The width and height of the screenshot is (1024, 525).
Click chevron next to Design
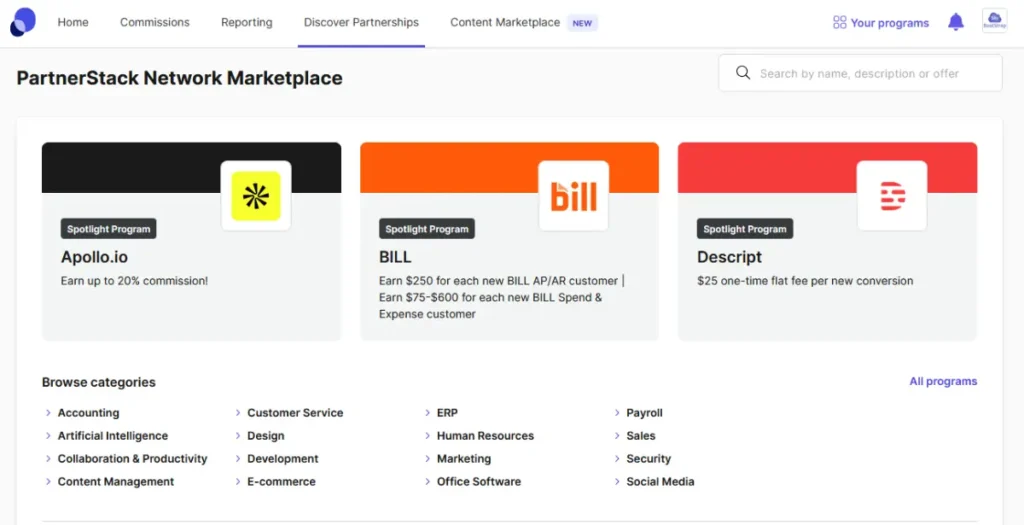coord(238,436)
